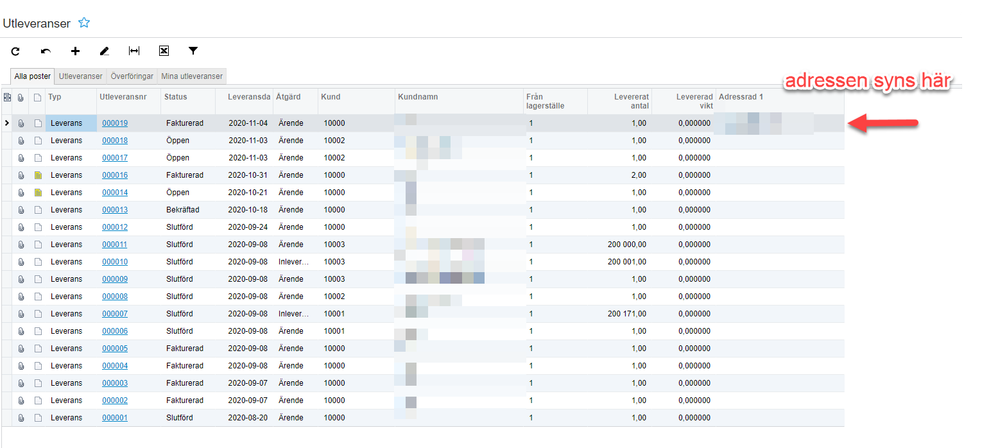The image size is (998, 448).
Task: Mark Utleveranser as favorite with star
Action: click(x=84, y=23)
